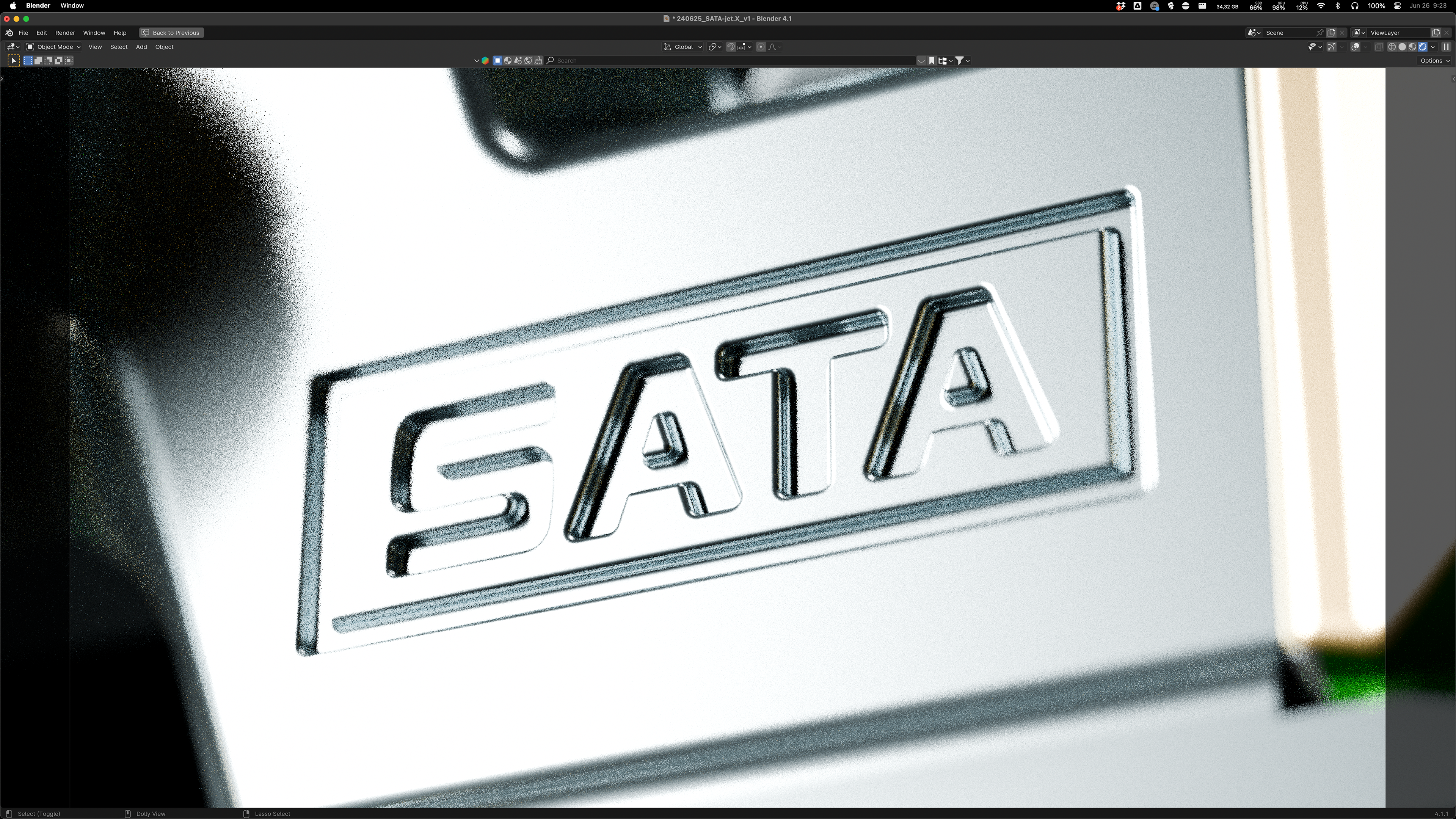Toggle proportional editing

[761, 47]
